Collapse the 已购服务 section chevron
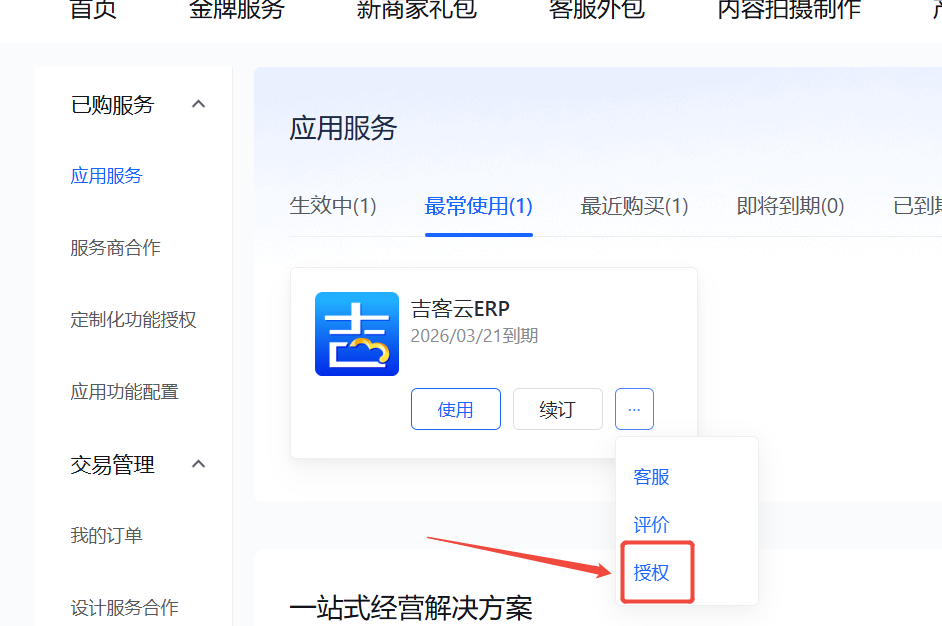This screenshot has height=626, width=942. [198, 105]
